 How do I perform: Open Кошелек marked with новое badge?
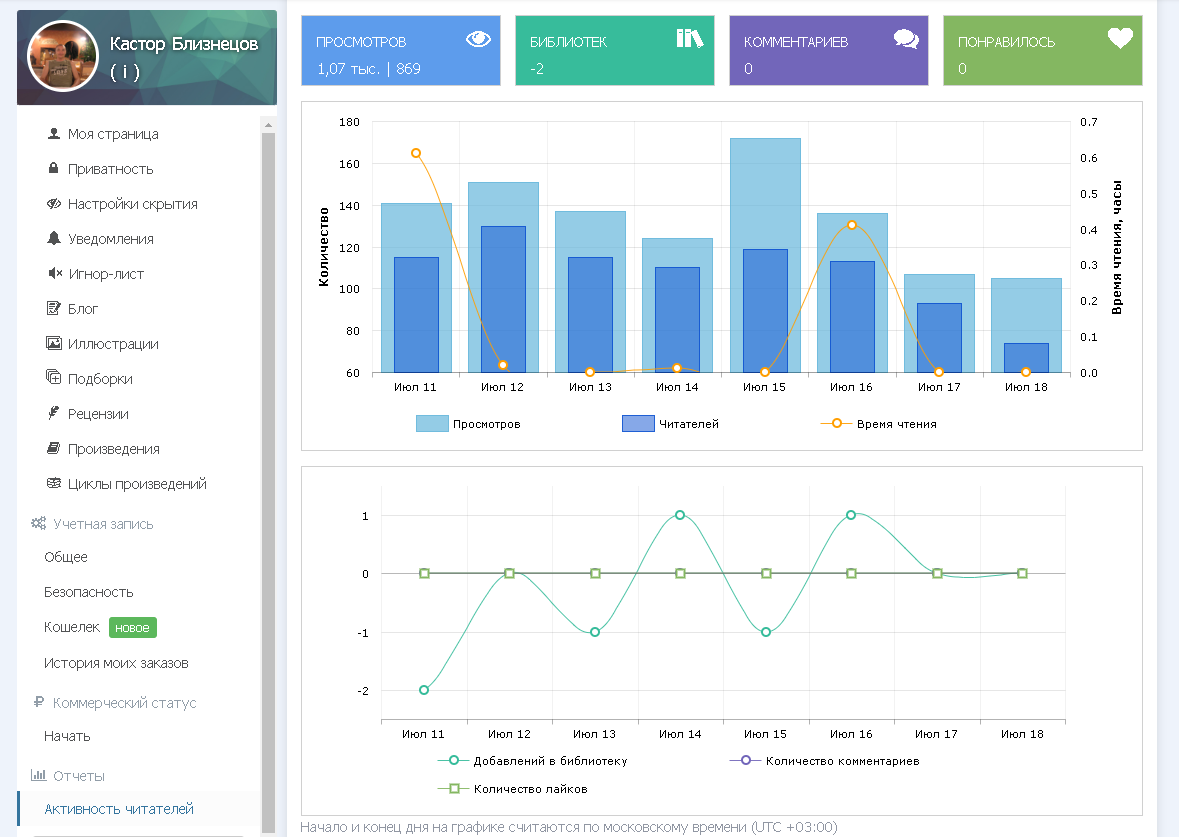coord(72,627)
